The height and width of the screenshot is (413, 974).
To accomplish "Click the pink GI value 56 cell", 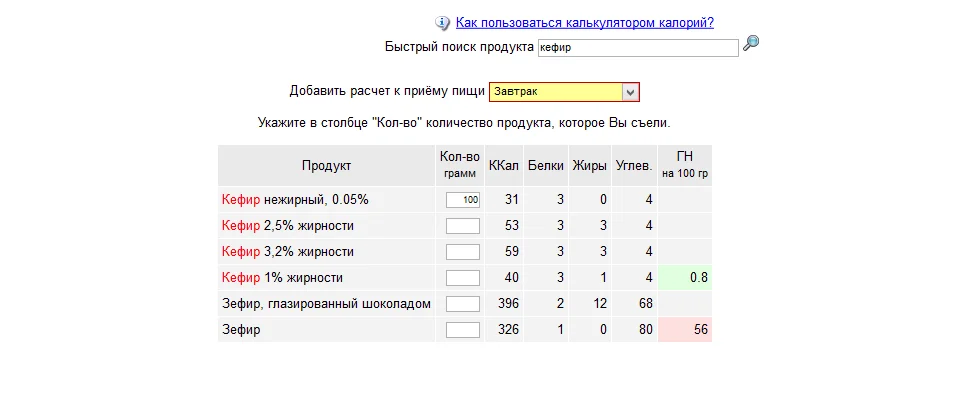I will coord(685,330).
